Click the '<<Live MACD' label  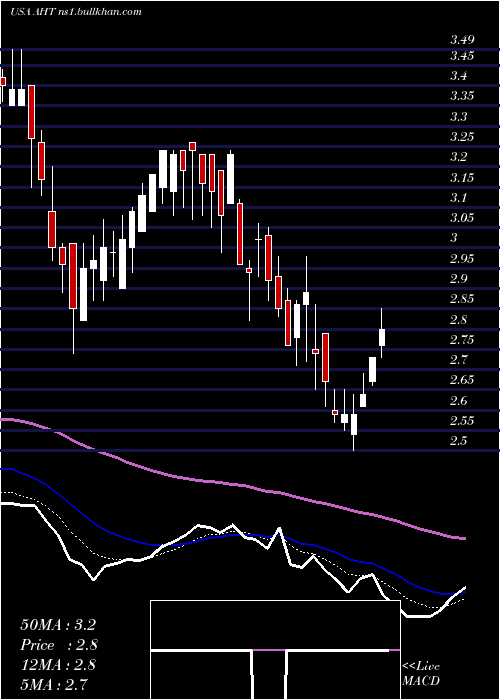click(x=421, y=674)
